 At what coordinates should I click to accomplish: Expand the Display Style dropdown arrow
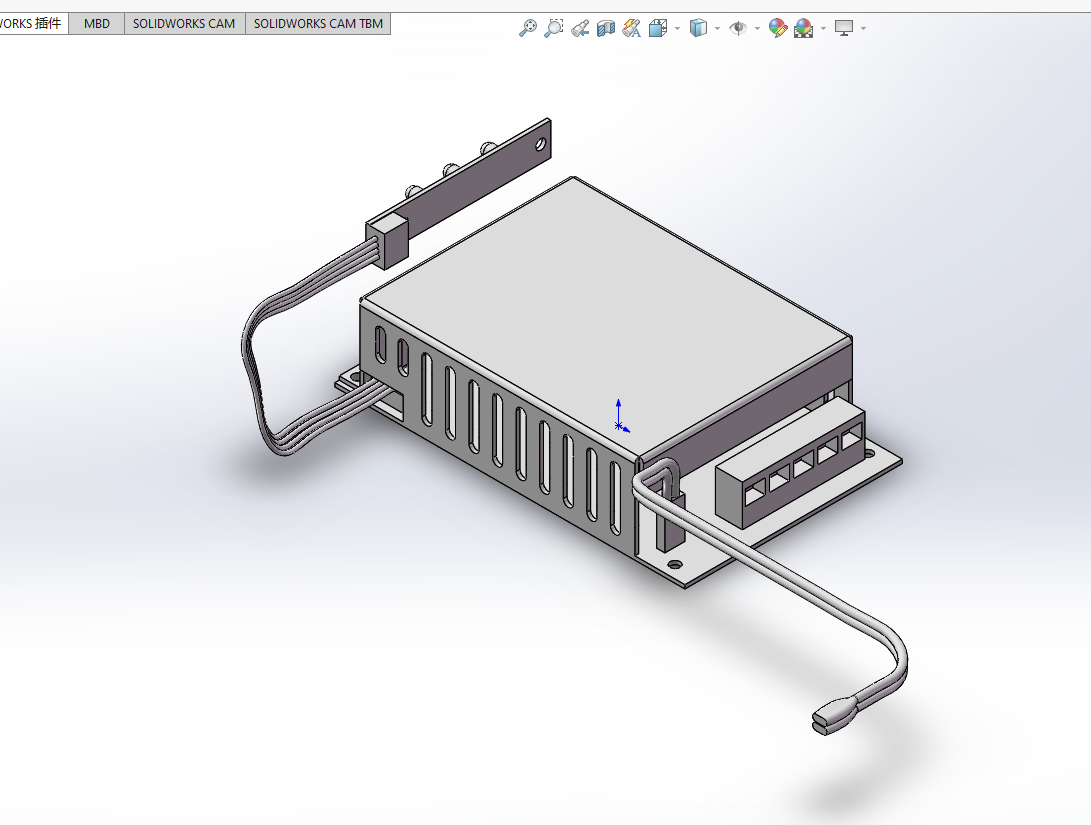click(717, 29)
